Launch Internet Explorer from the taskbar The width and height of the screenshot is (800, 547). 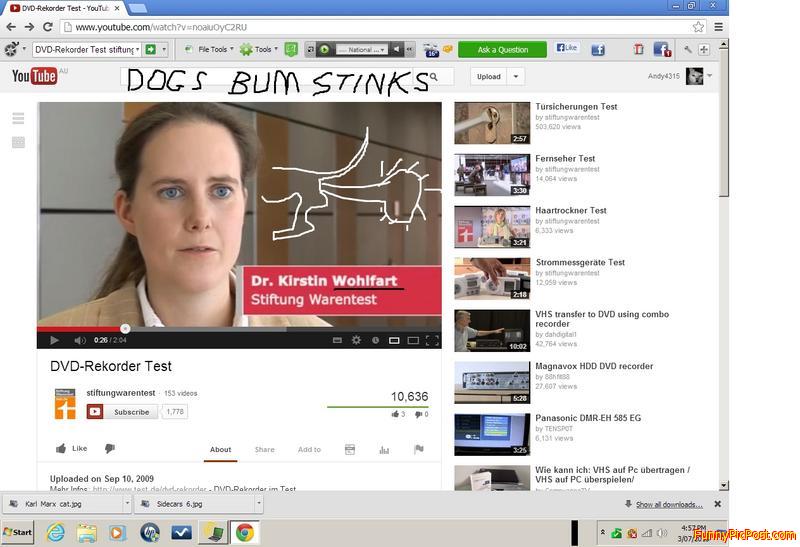[56, 533]
